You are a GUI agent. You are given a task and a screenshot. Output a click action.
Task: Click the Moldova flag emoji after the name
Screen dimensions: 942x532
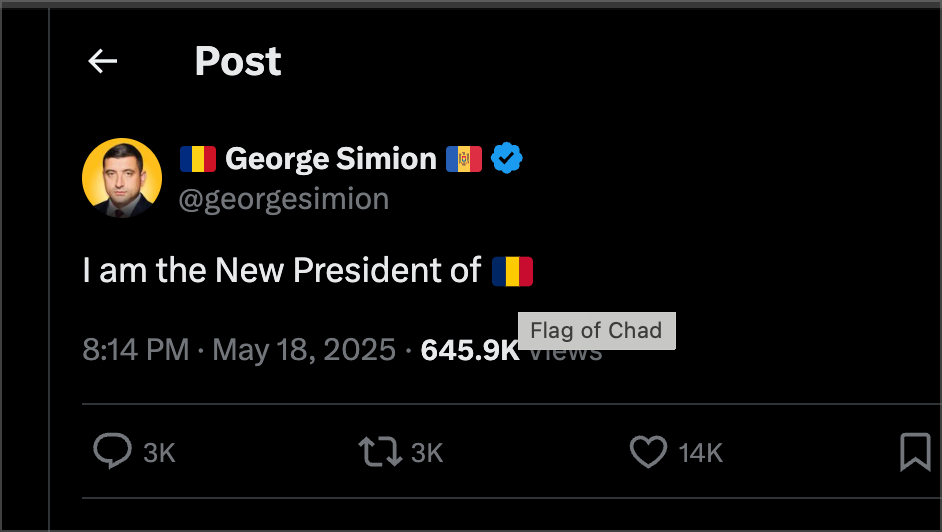point(464,158)
